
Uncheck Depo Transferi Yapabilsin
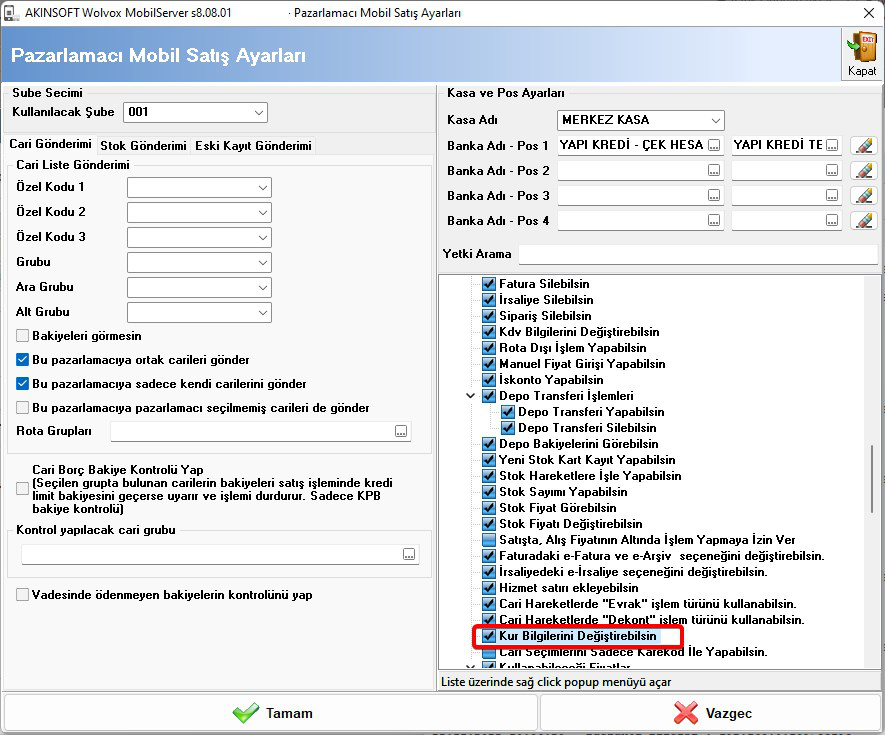tap(508, 412)
